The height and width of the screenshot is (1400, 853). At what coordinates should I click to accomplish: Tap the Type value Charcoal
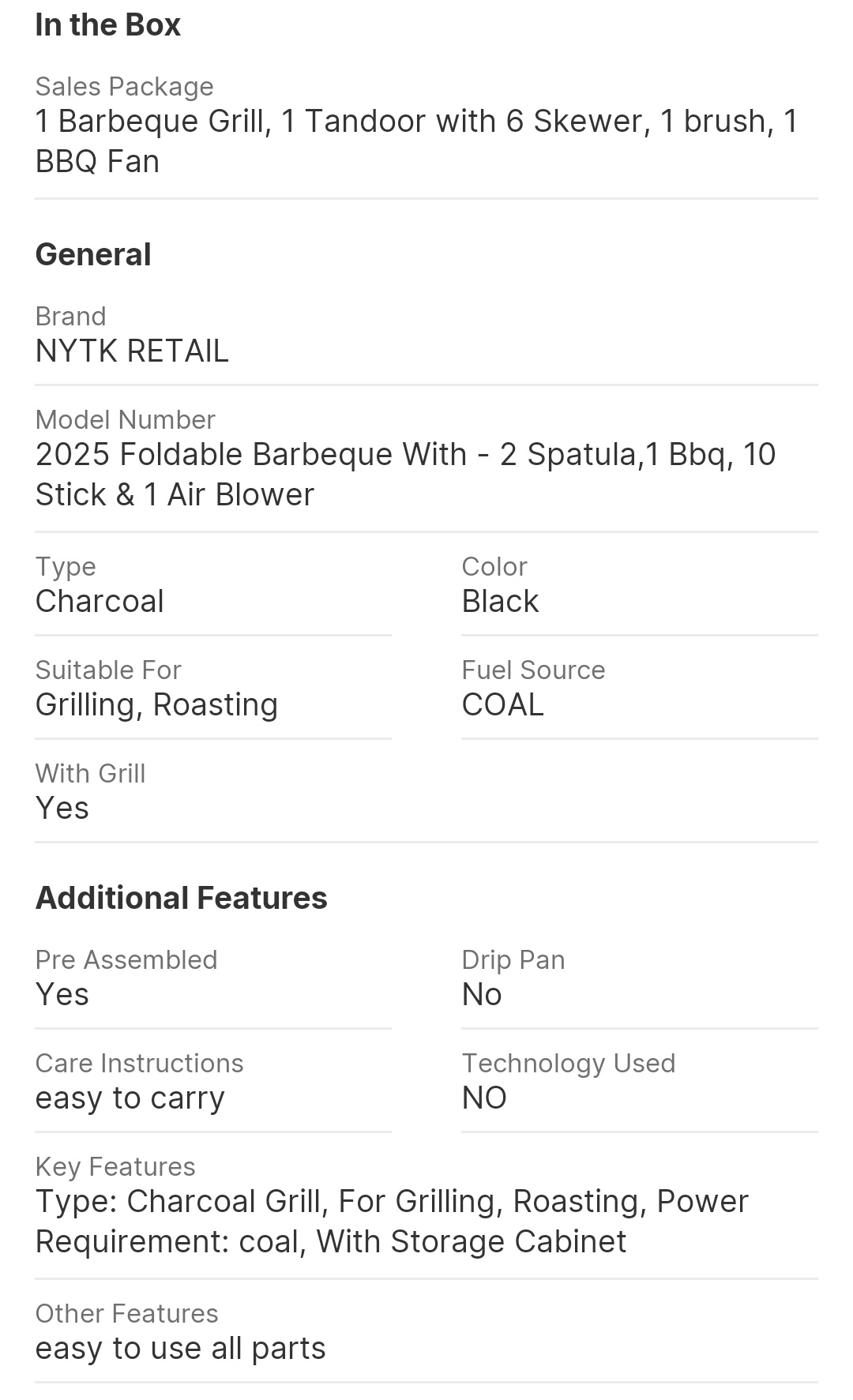(x=100, y=601)
